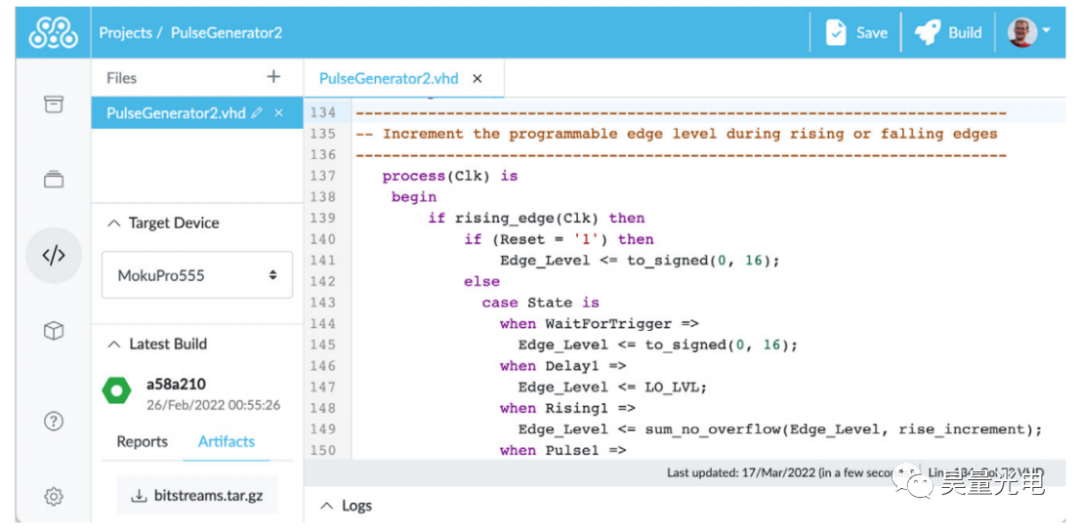Click the Files panel heading
Image resolution: width=1080 pixels, height=530 pixels.
pyautogui.click(x=122, y=78)
